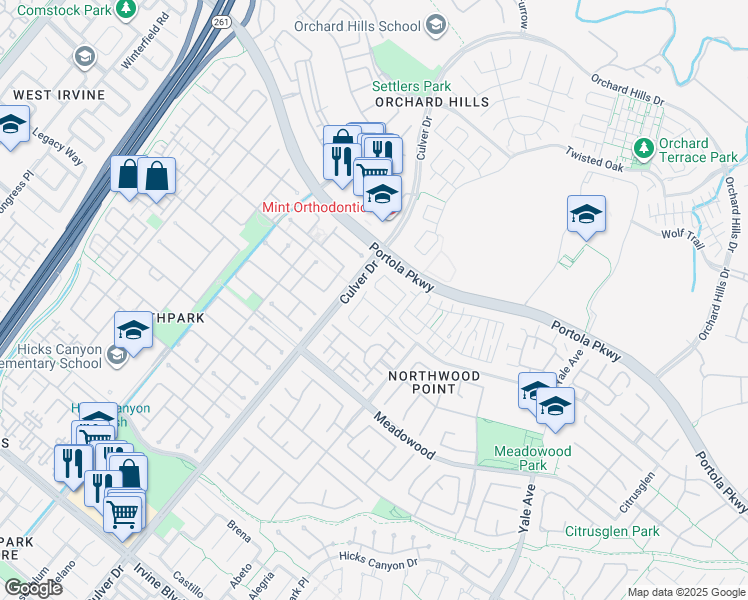
Task: Click the Comstock Park tree icon
Action: (x=126, y=9)
